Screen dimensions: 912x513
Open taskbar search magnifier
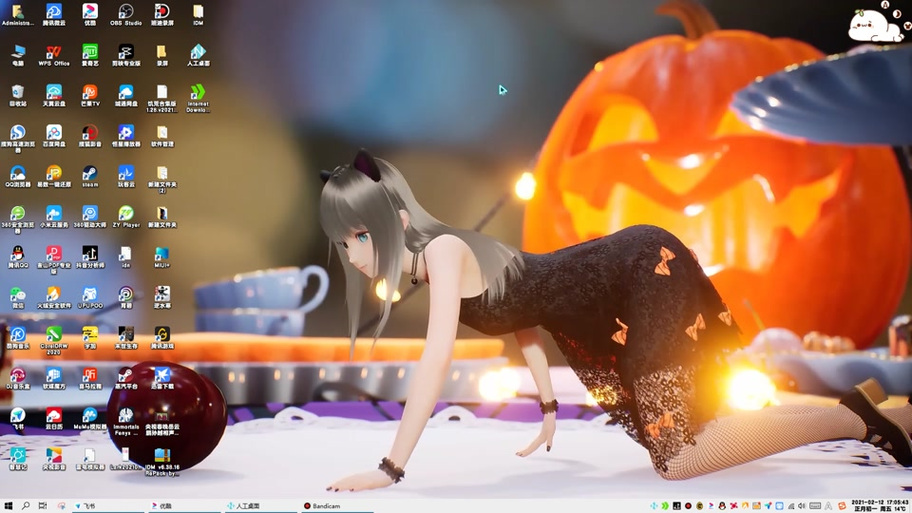(x=26, y=506)
